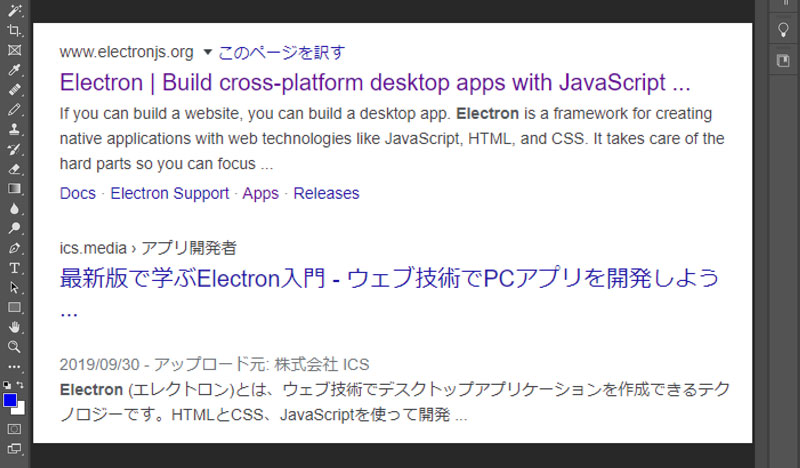The height and width of the screenshot is (468, 800).
Task: Select the Frame tool
Action: [14, 50]
